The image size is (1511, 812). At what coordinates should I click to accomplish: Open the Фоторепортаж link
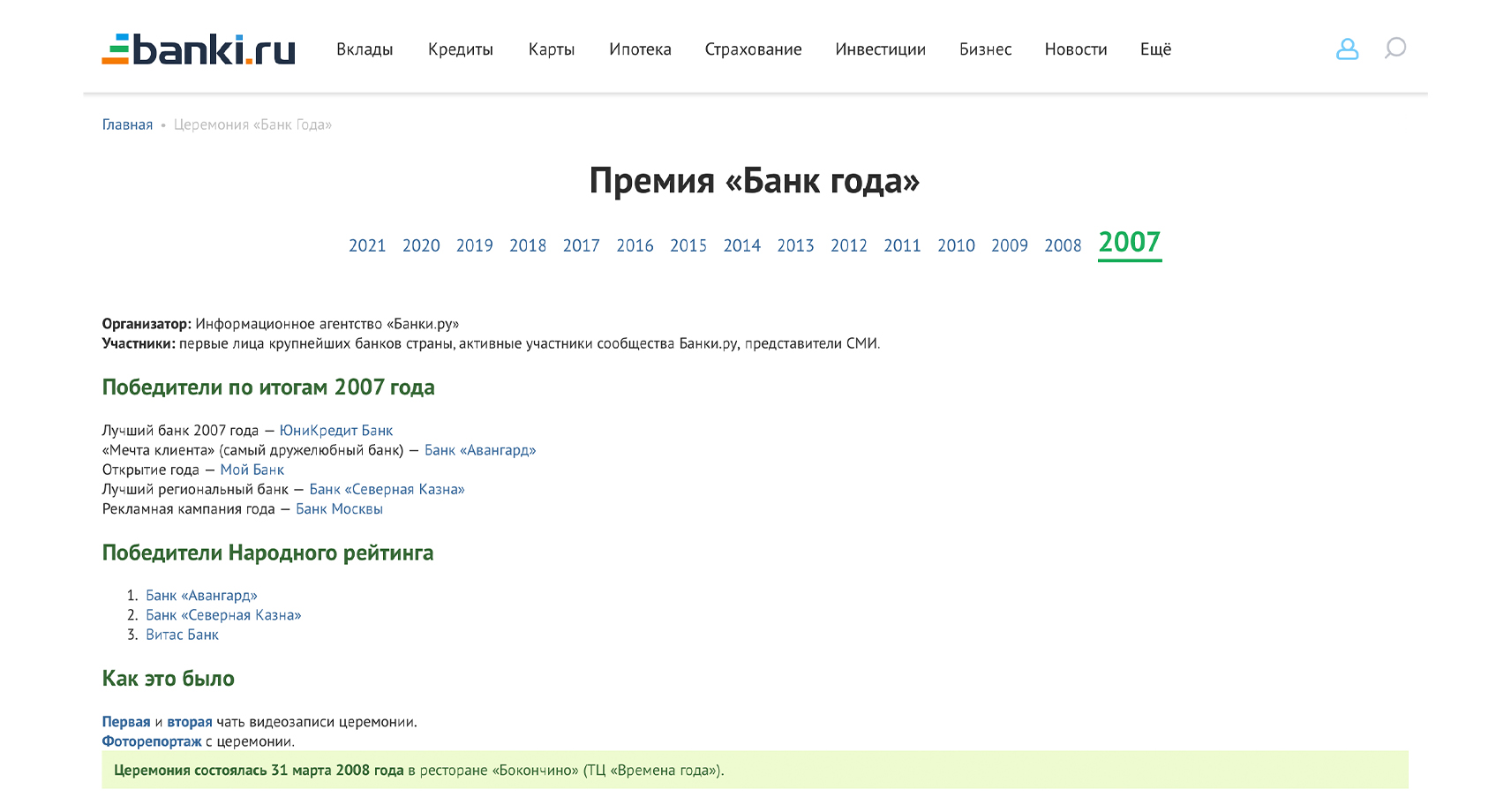tap(152, 741)
